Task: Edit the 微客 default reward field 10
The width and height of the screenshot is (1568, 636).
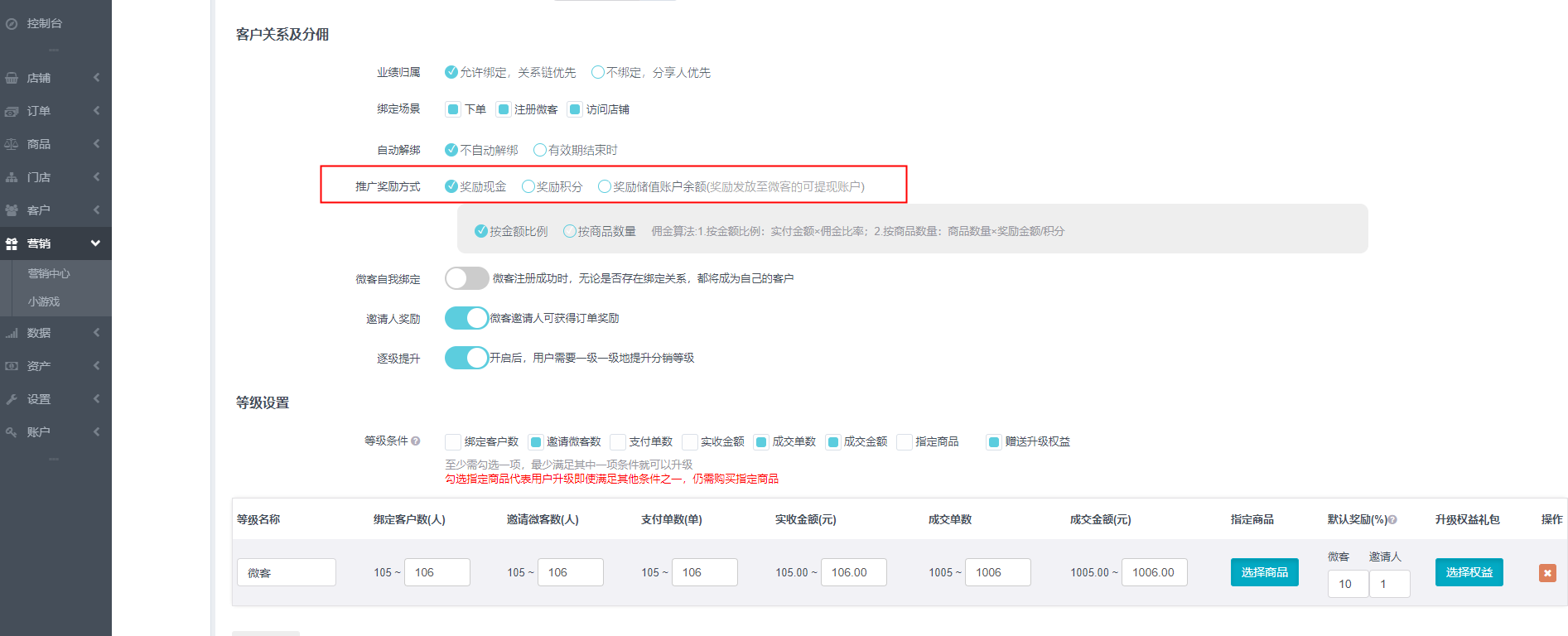Action: 1348,584
